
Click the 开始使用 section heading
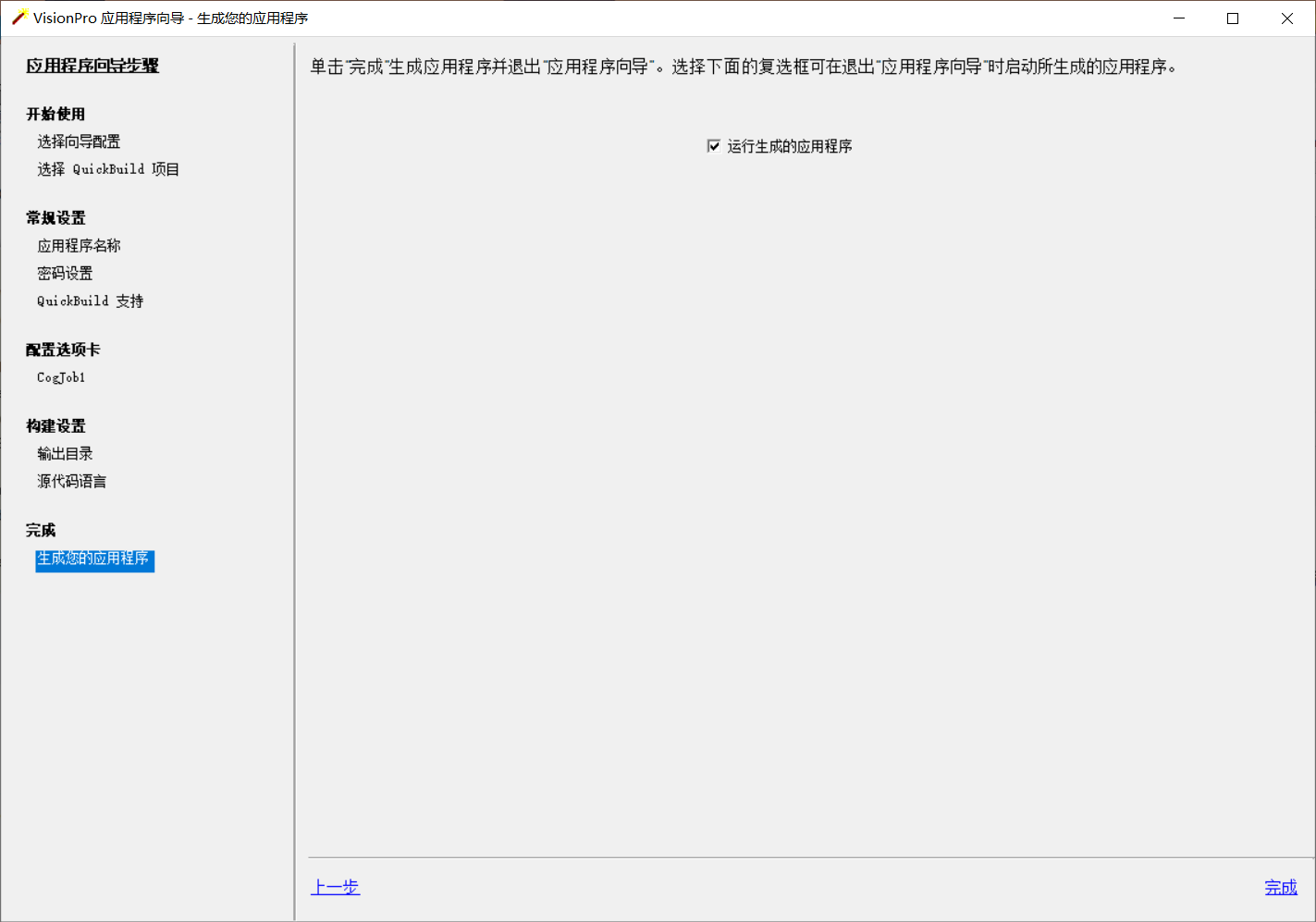click(x=55, y=114)
